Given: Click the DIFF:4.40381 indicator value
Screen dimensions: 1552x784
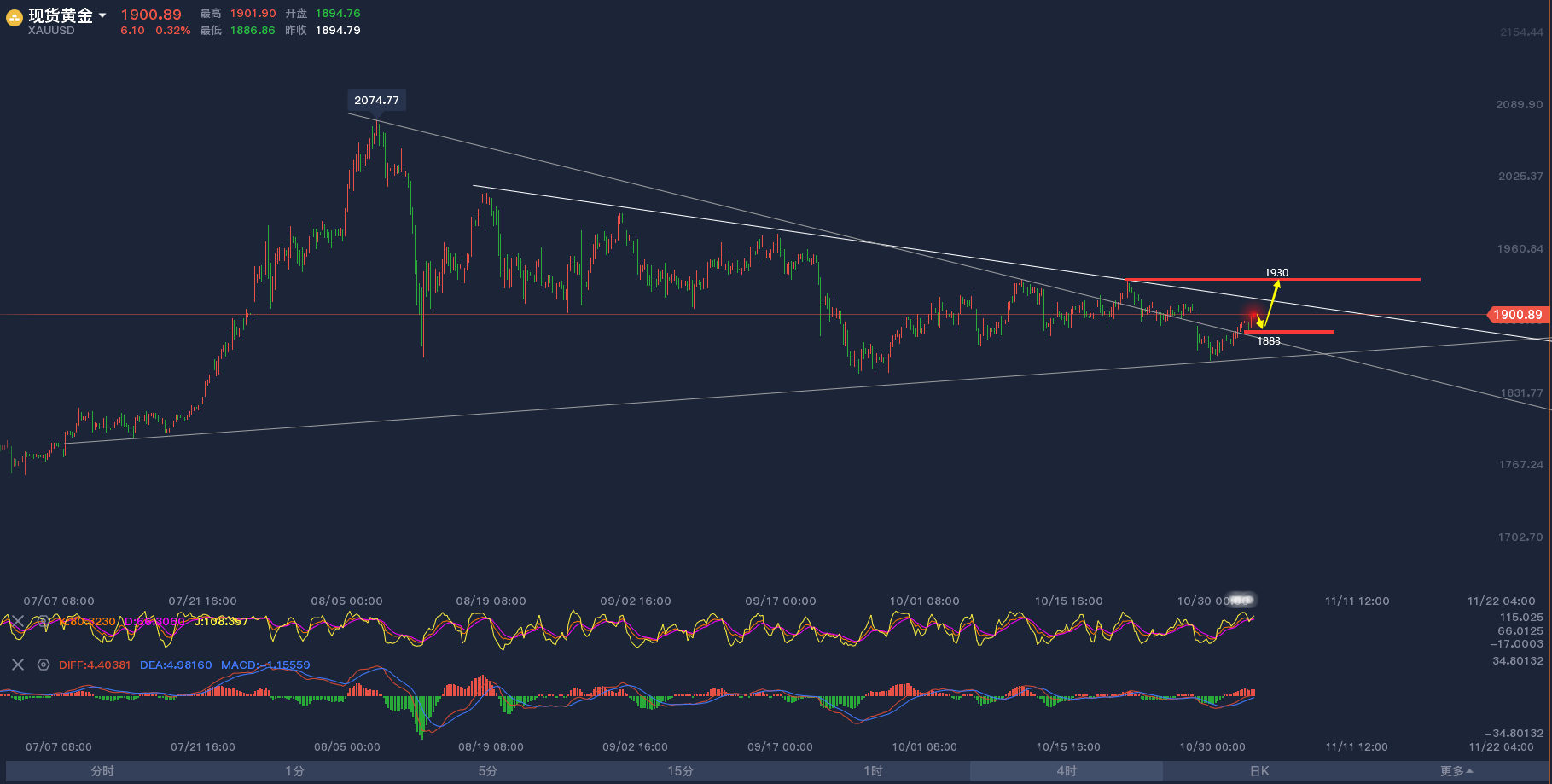Looking at the screenshot, I should [95, 665].
